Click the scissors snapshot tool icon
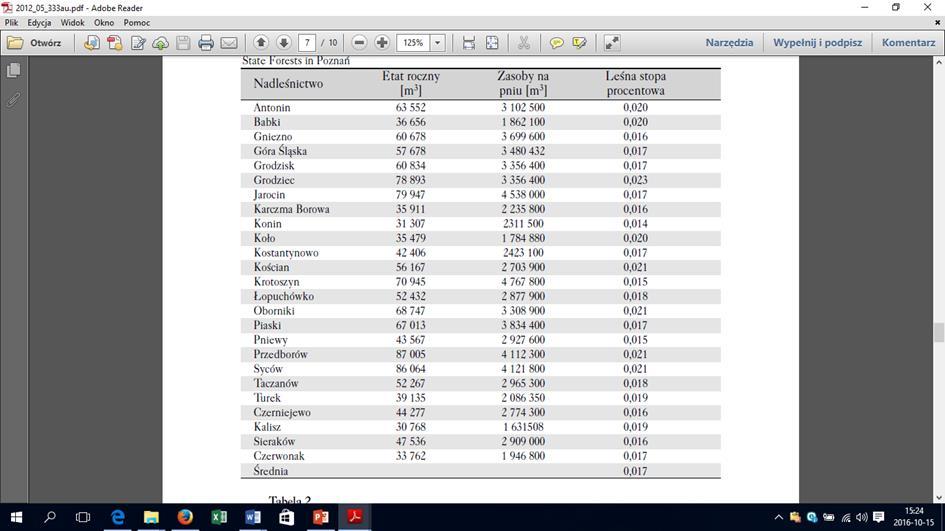 524,43
